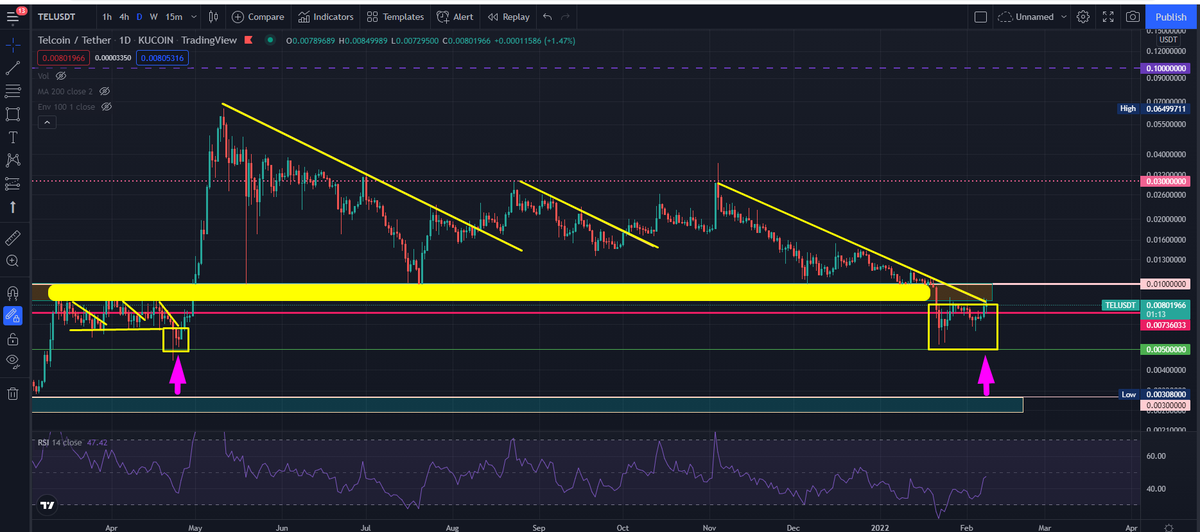Screen dimensions: 1200x532
Task: Create an Alert
Action: click(x=454, y=17)
